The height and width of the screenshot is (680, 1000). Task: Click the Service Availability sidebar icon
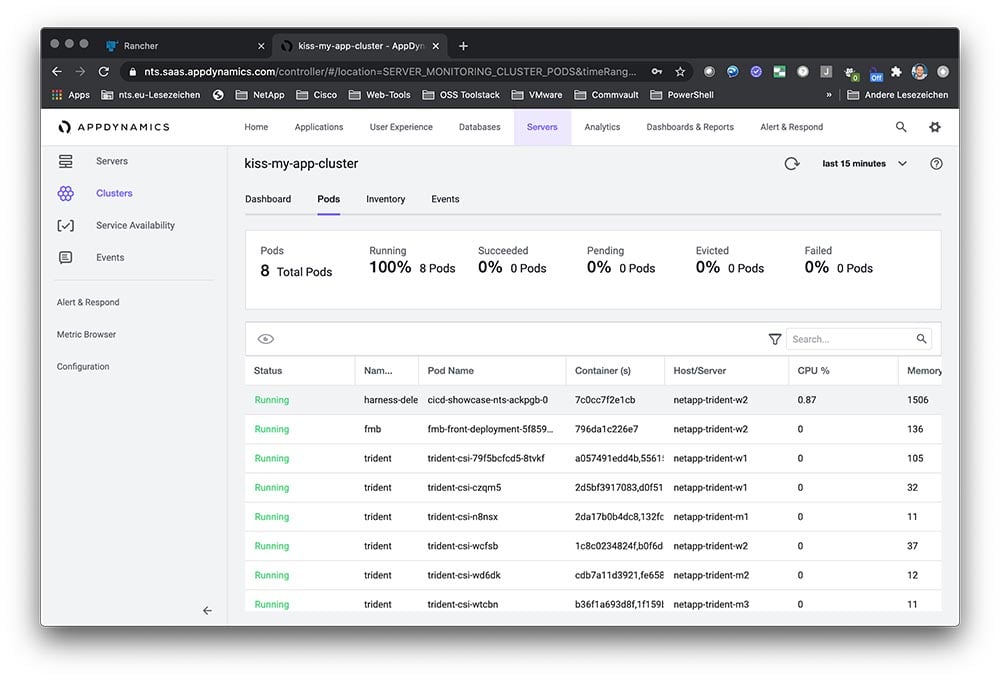[66, 226]
